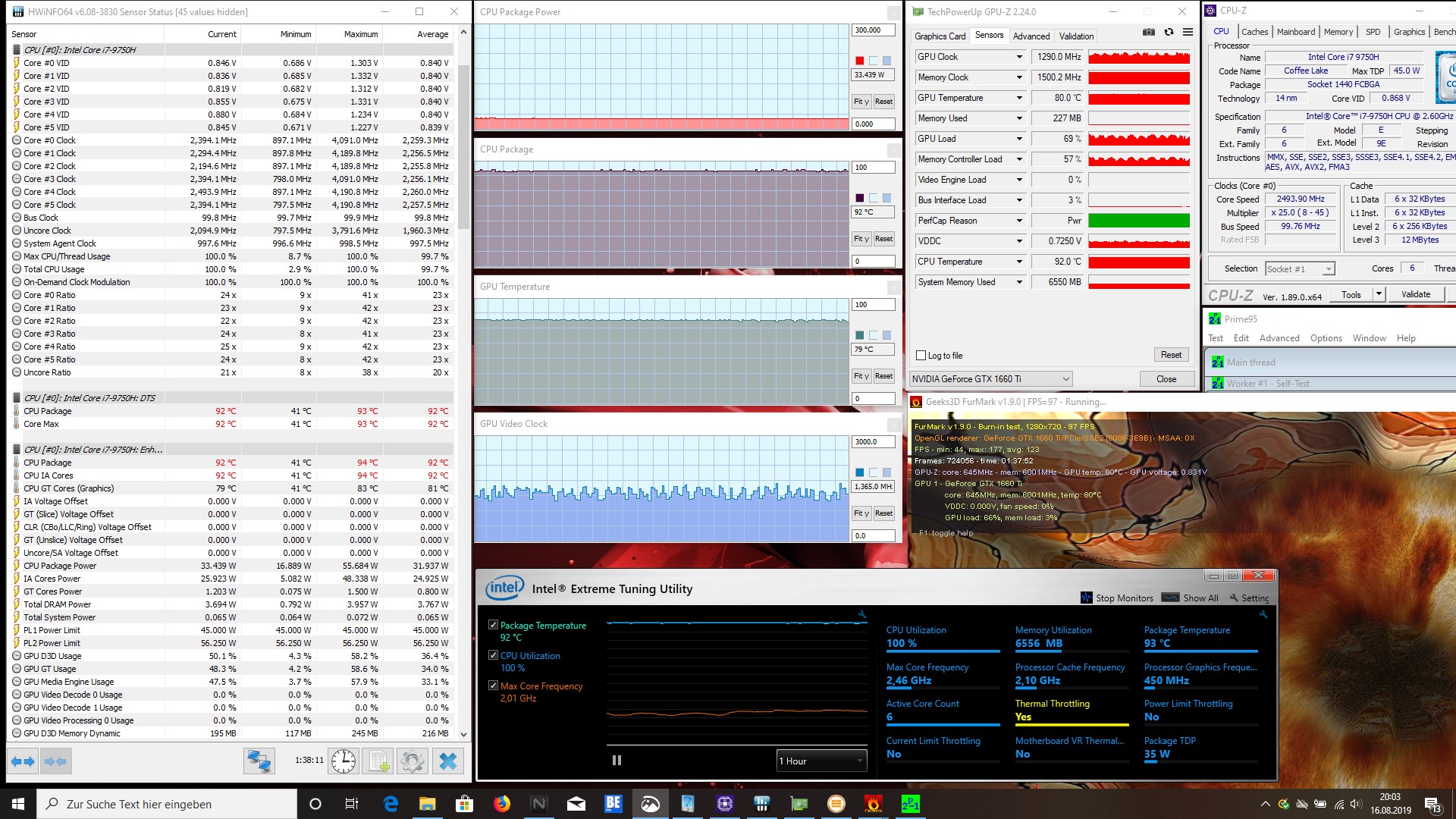Uncheck Max Core Frequency in Intel XTU
This screenshot has height=819, width=1456.
tap(493, 686)
